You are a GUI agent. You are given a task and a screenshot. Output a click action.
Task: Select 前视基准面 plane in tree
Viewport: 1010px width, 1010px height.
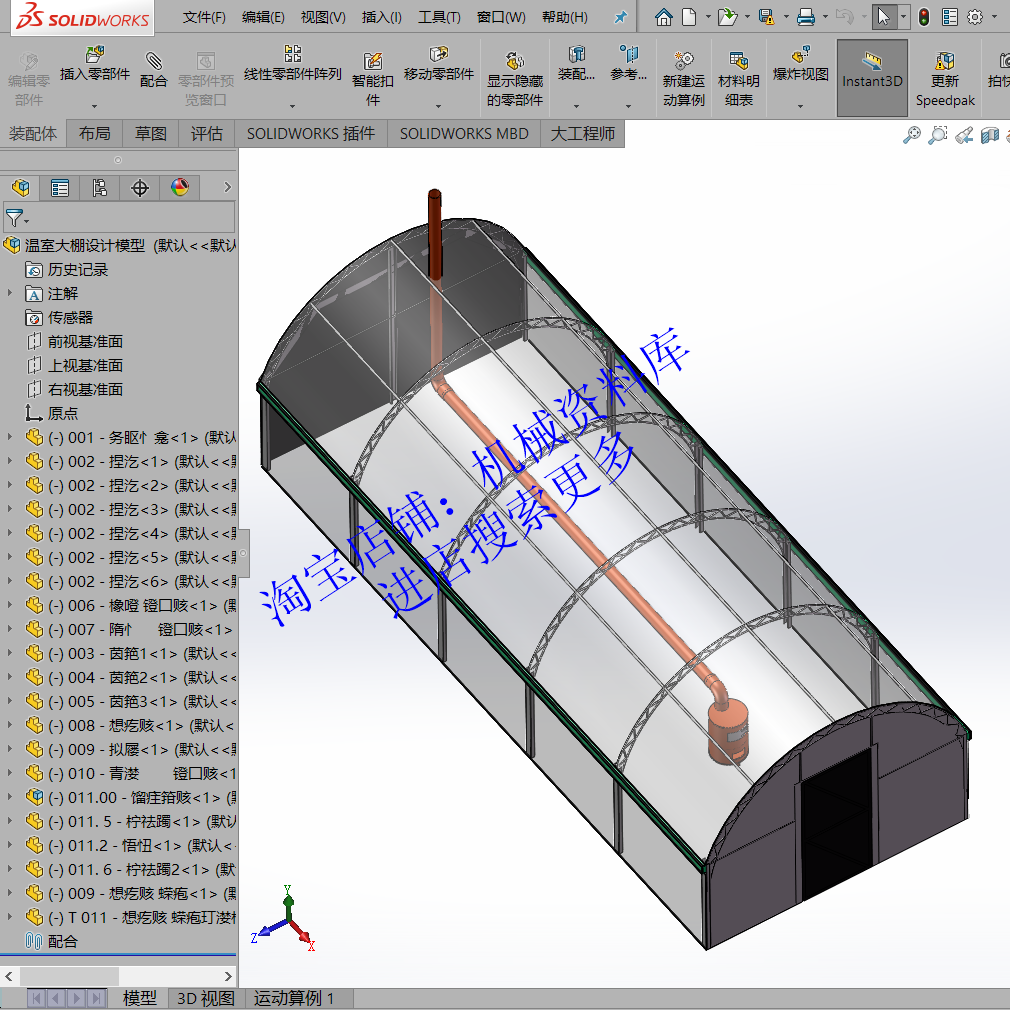pyautogui.click(x=85, y=341)
